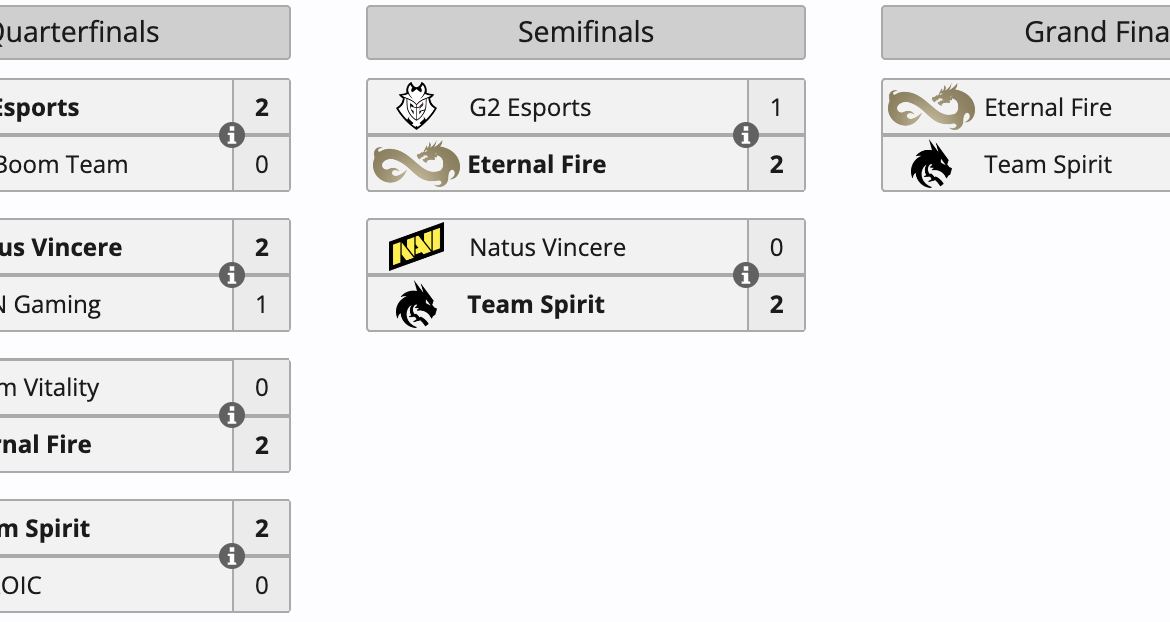1170x622 pixels.
Task: Click G2 Esports team name in Semifinals
Action: [530, 108]
